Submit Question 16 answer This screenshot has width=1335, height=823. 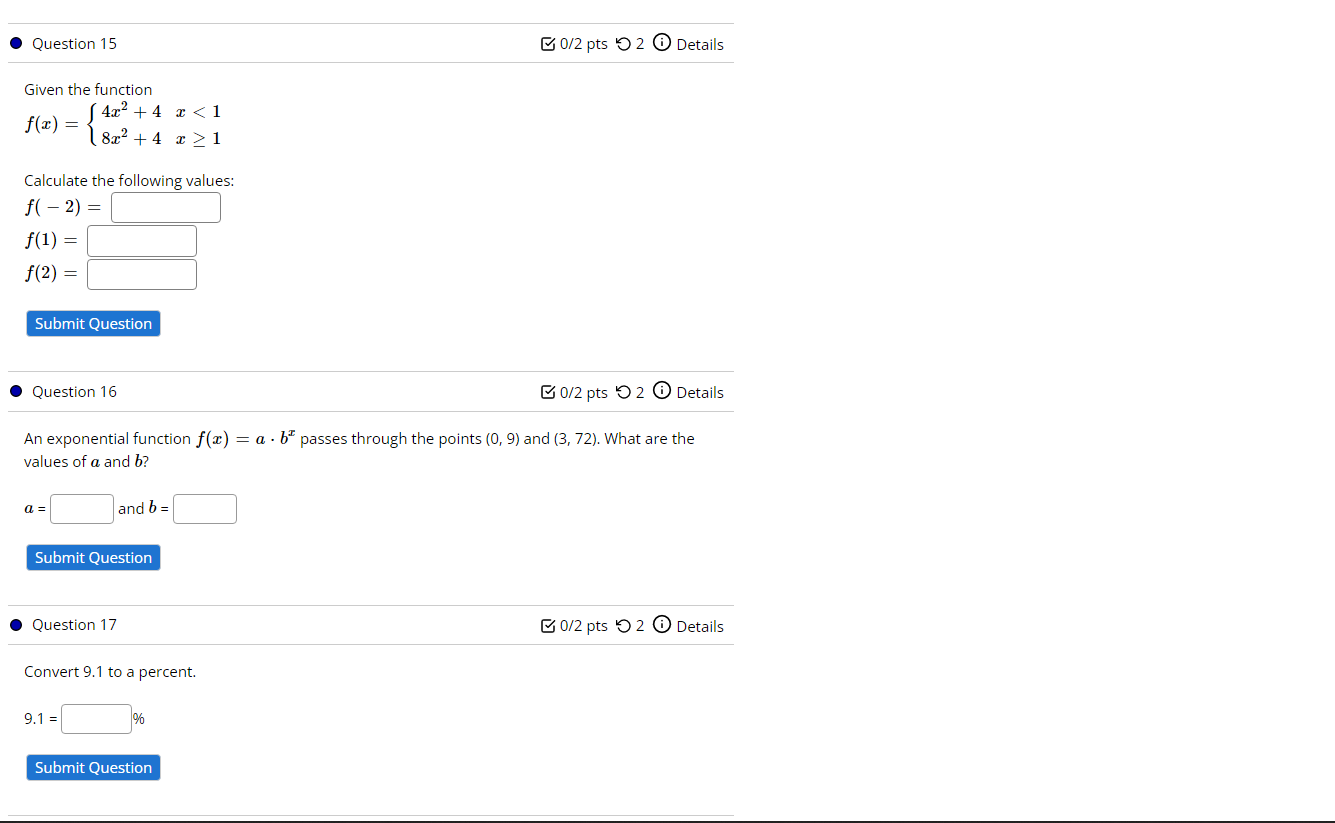point(93,558)
